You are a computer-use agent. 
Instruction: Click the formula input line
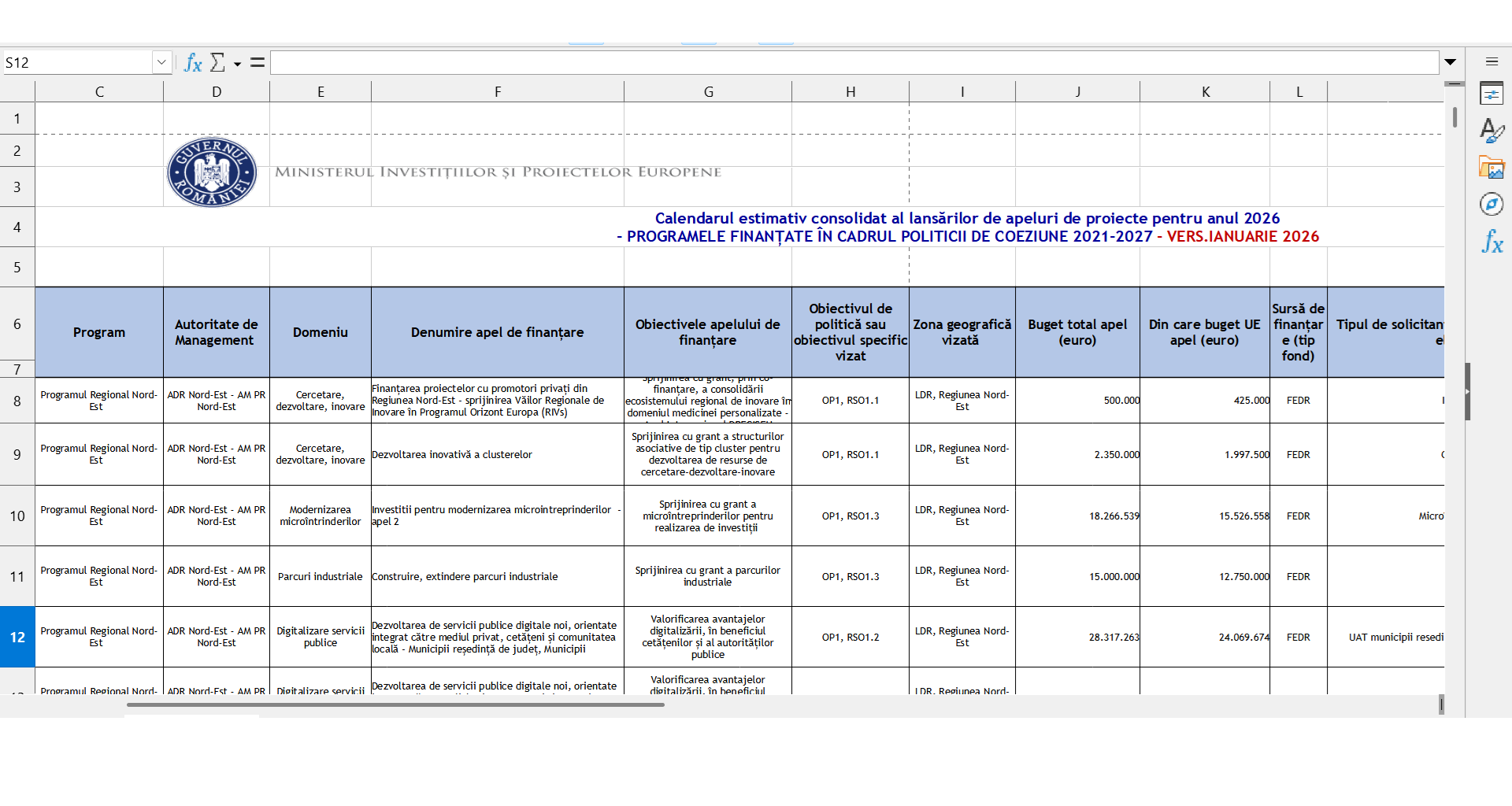pos(854,63)
